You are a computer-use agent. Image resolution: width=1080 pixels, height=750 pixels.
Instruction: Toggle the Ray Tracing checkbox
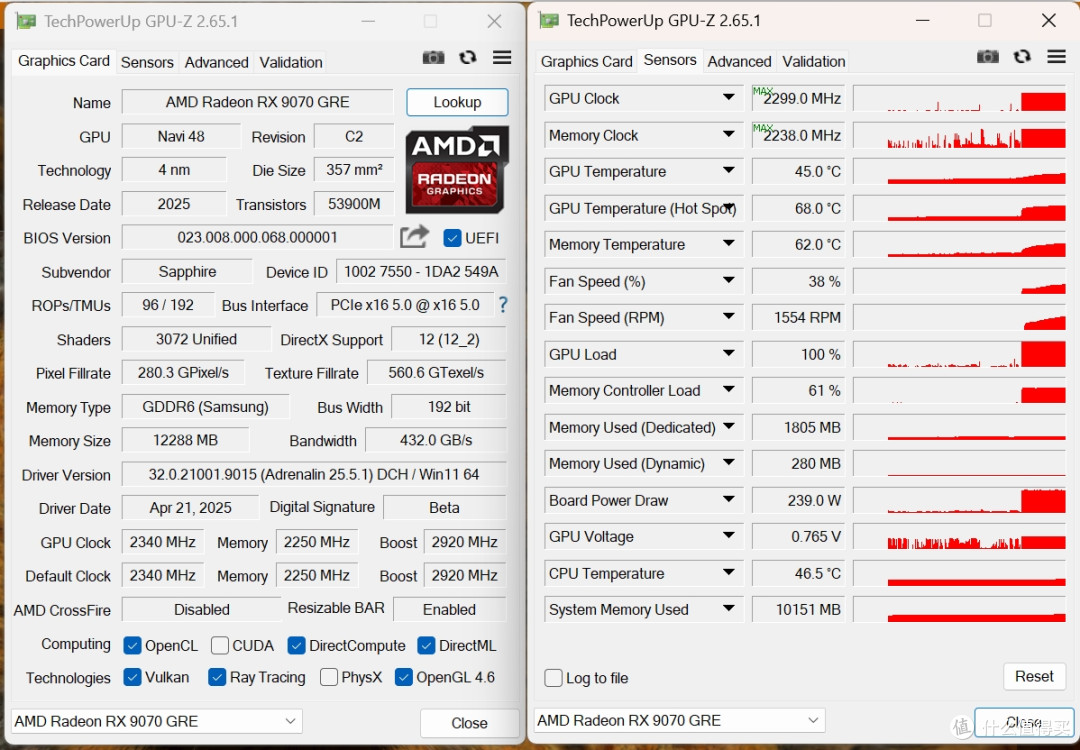(x=217, y=677)
